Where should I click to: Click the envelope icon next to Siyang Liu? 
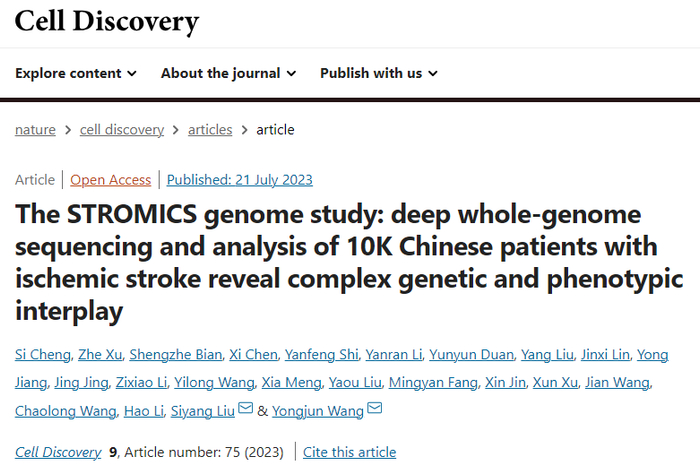tap(245, 409)
